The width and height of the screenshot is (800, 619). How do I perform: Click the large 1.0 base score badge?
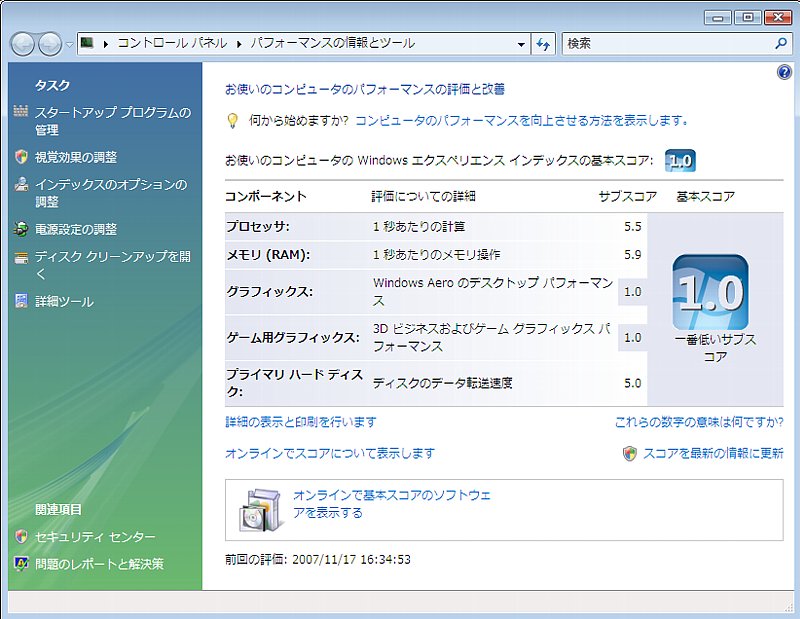[x=710, y=292]
